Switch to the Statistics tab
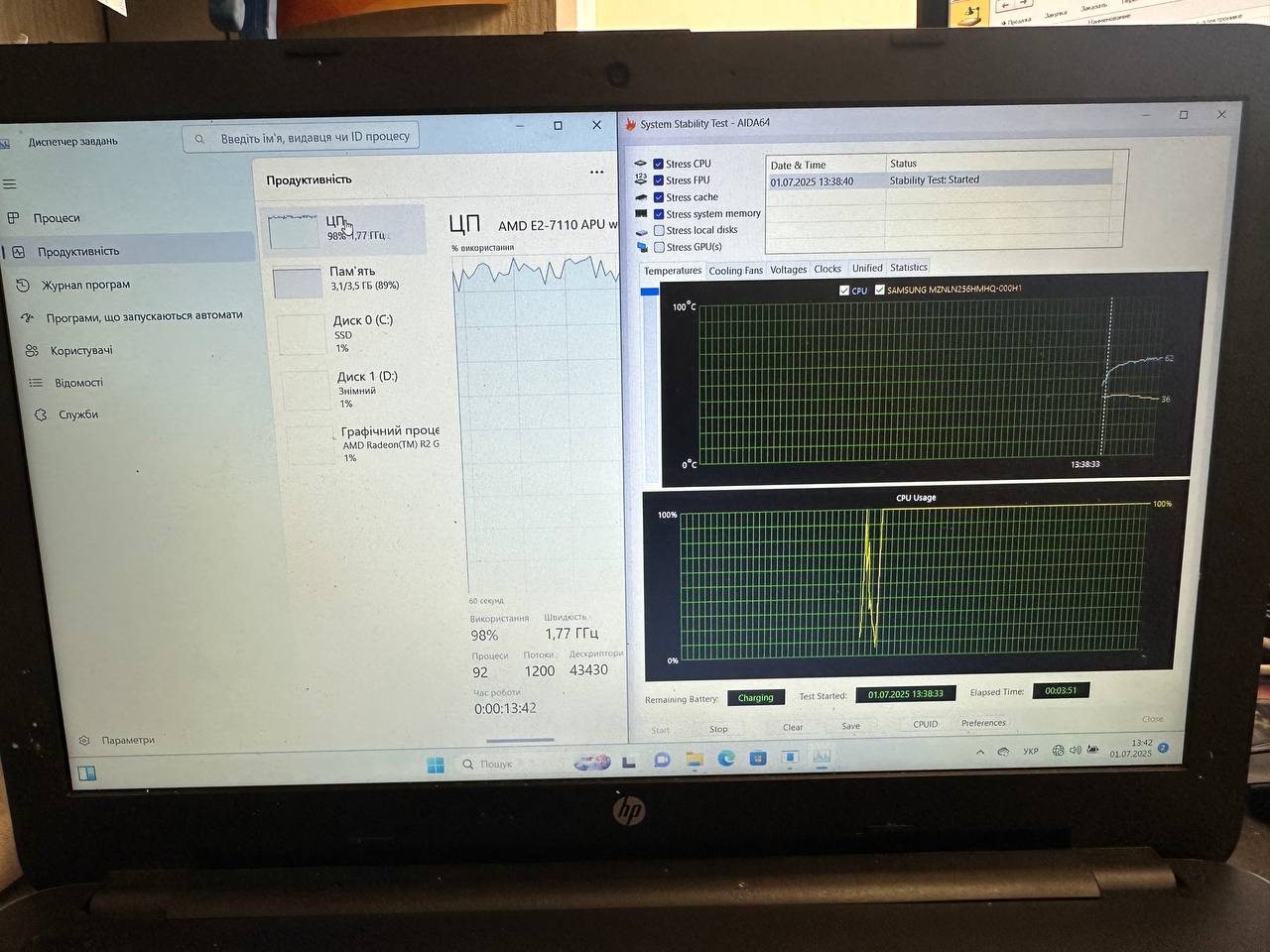This screenshot has height=952, width=1270. 908,267
